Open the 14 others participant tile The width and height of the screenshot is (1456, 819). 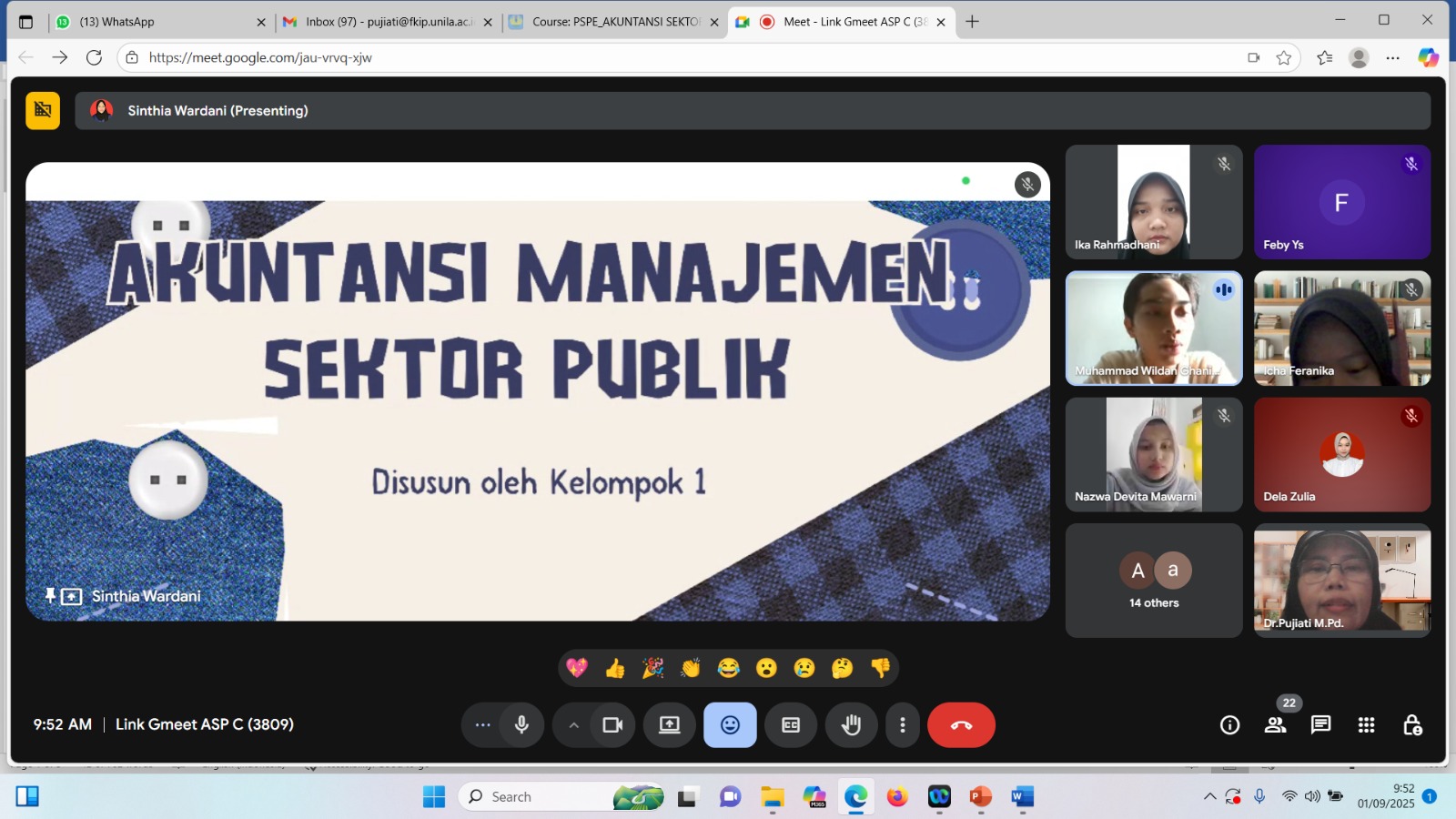pyautogui.click(x=1154, y=581)
